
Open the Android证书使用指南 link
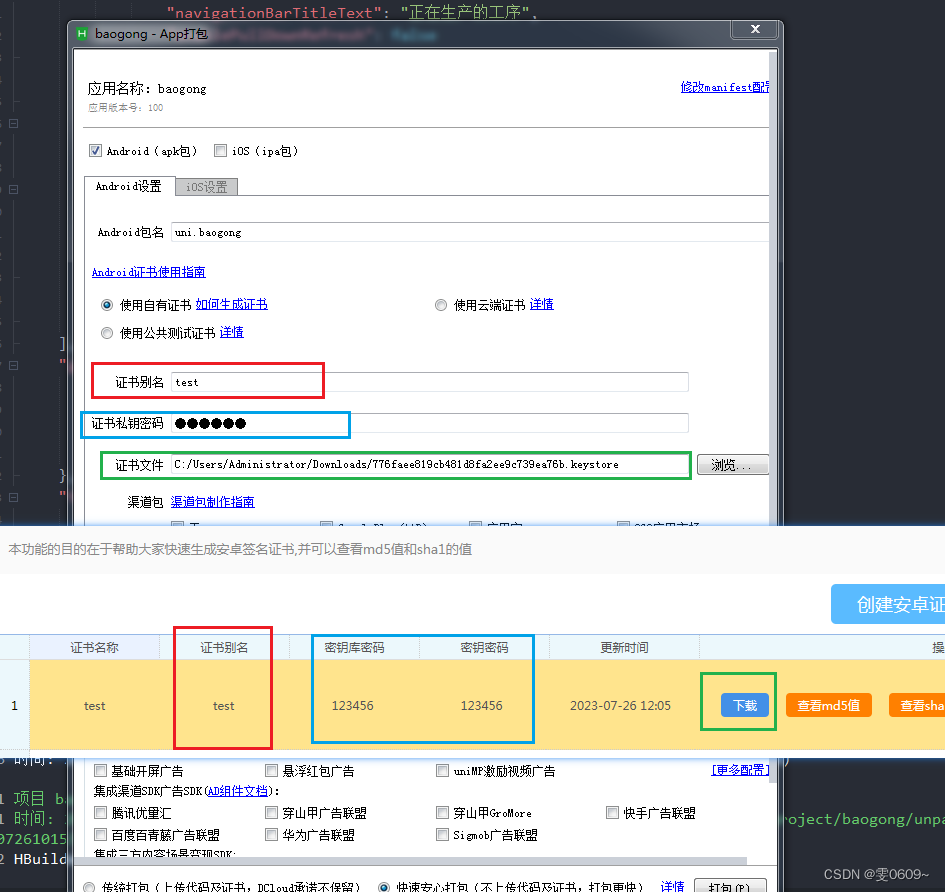click(148, 272)
